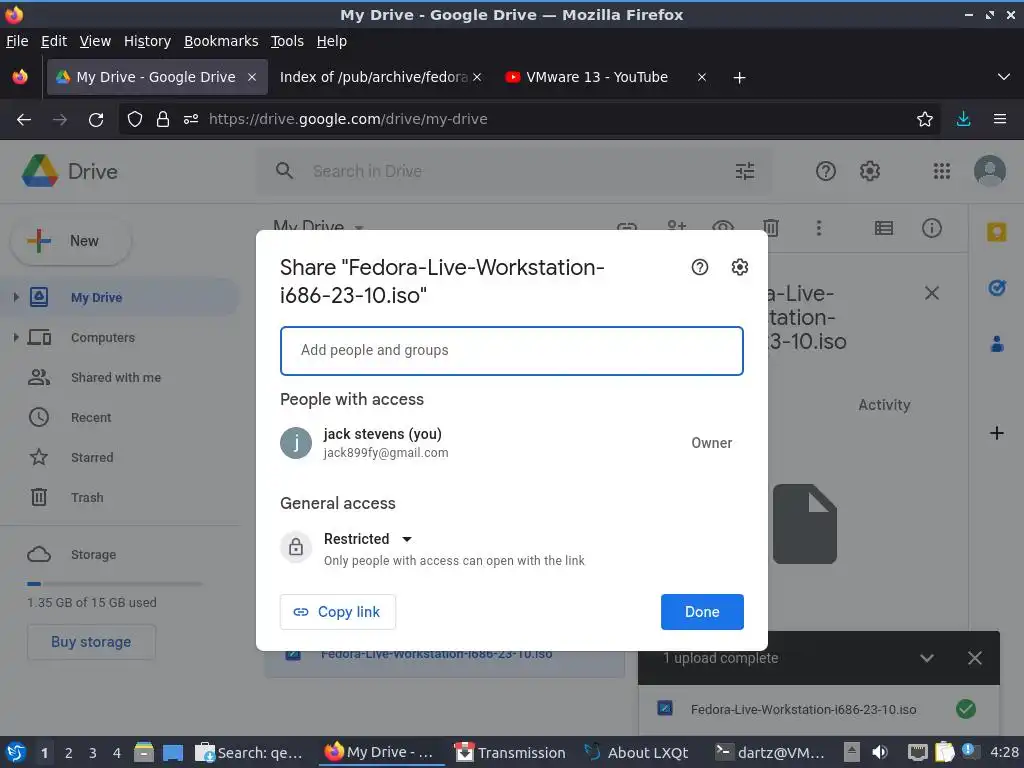Open File menu in Firefox
Screen dimensions: 1024x768
coord(17,41)
